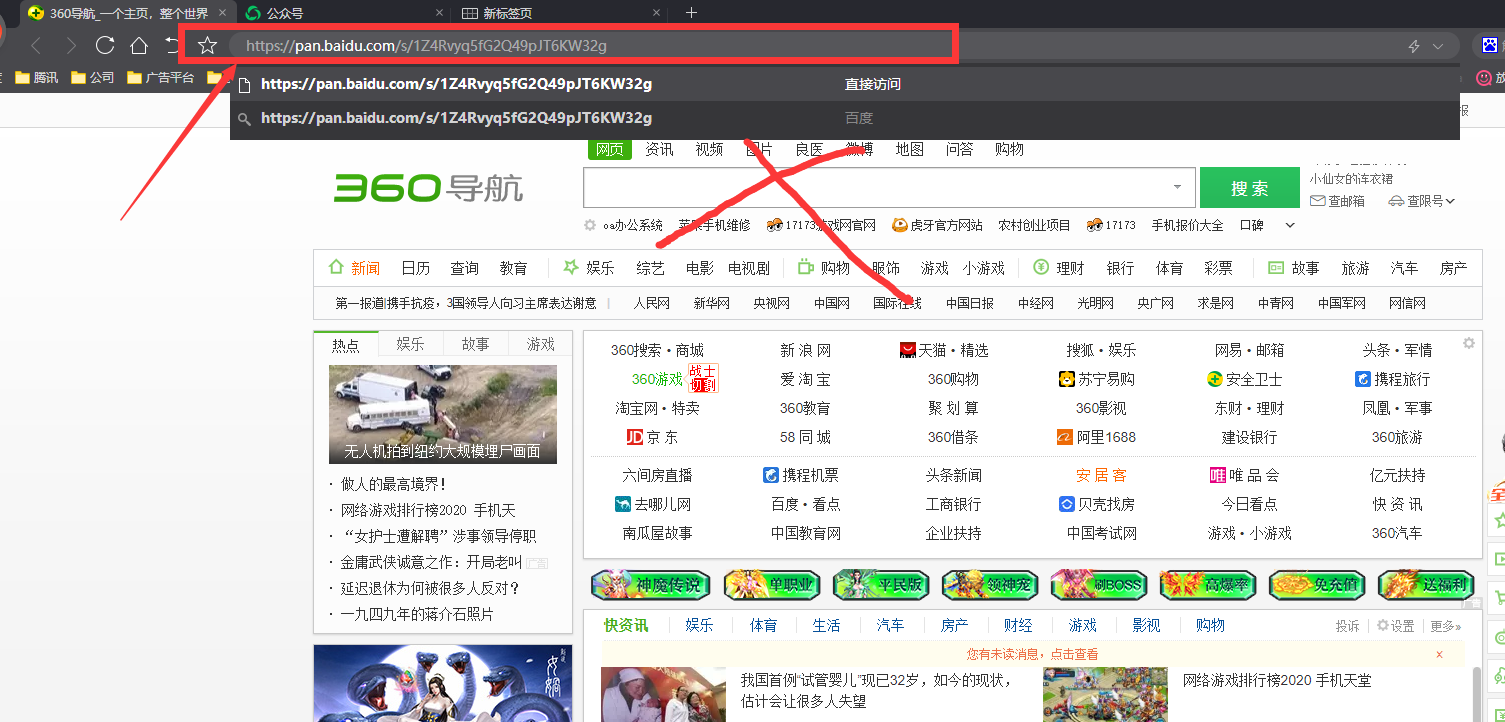The width and height of the screenshot is (1505, 722).
Task: Expand the 更多» news feed link
Action: coord(1445,626)
